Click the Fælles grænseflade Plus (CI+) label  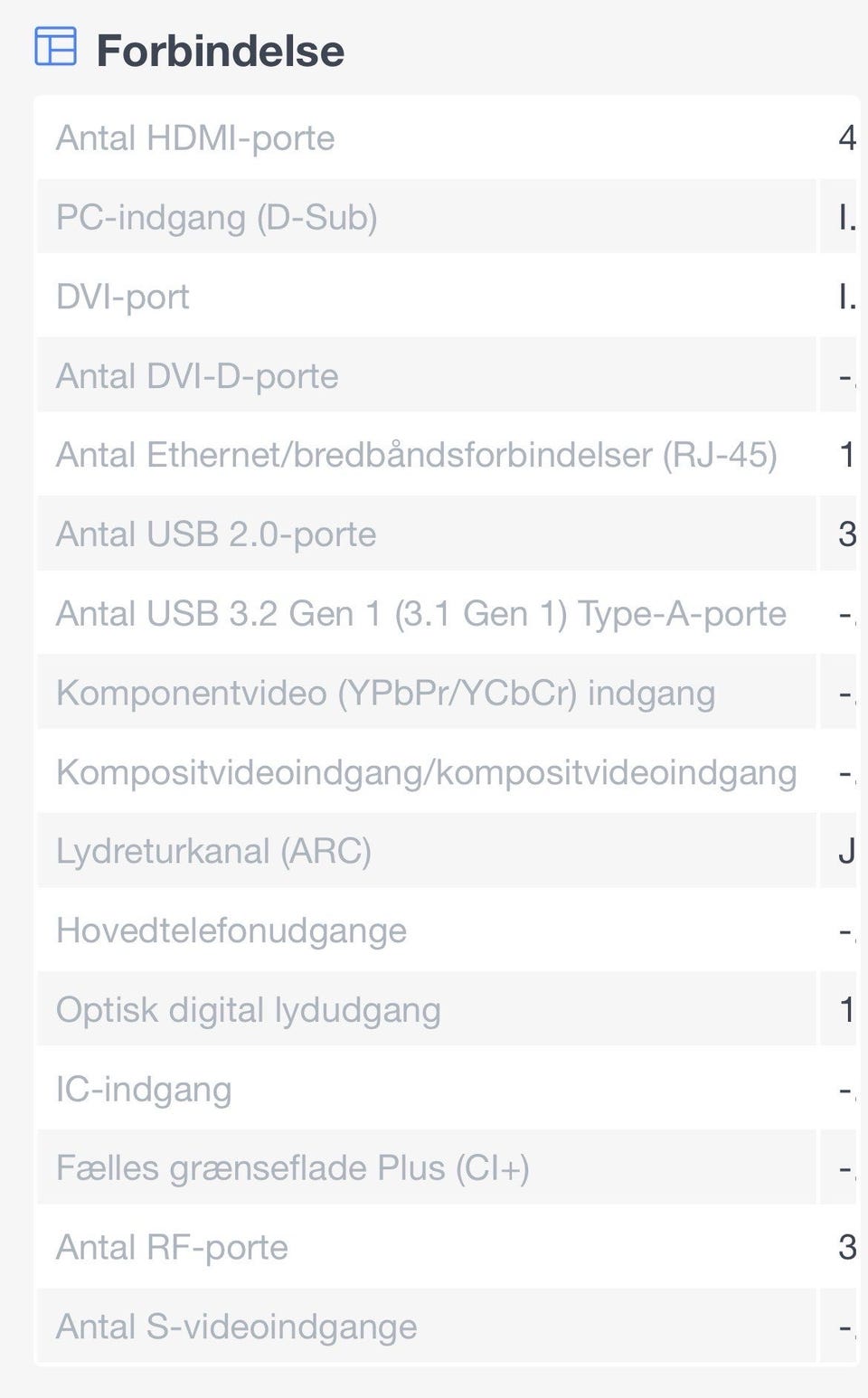click(x=293, y=1168)
